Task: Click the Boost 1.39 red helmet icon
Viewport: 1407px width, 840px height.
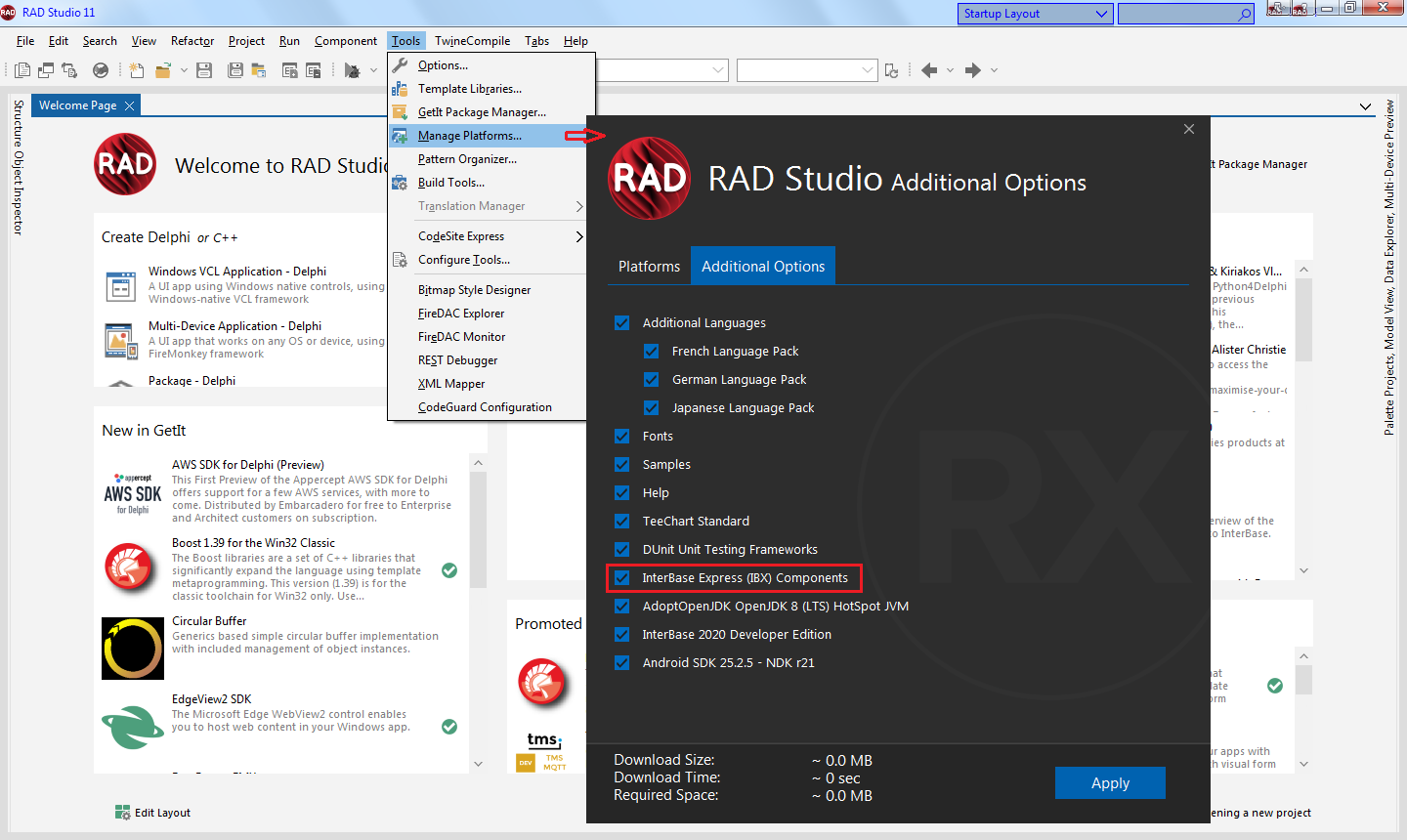Action: pyautogui.click(x=130, y=569)
